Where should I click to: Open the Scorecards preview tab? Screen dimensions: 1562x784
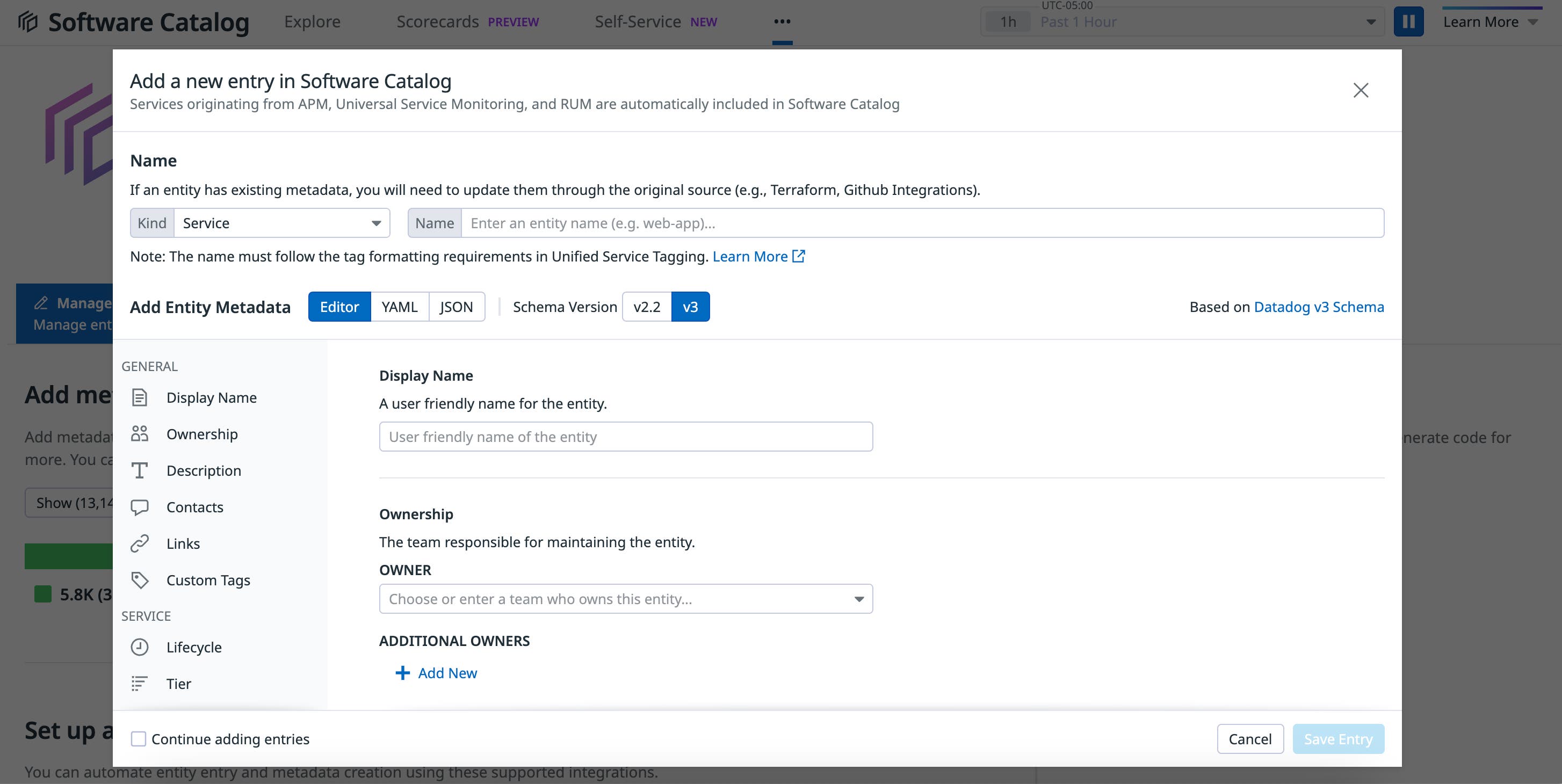(438, 21)
